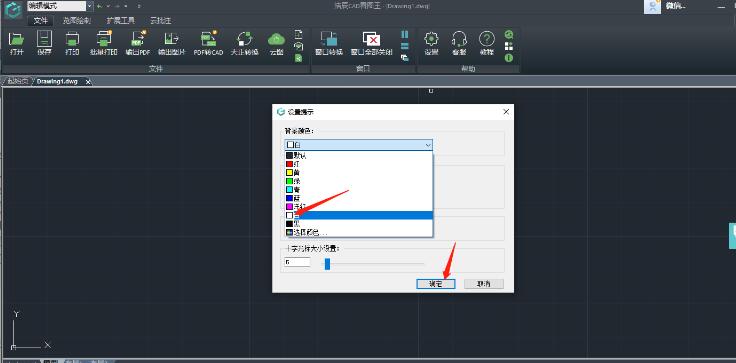Open the Settings (设置) gear icon
The width and height of the screenshot is (736, 363).
point(431,39)
